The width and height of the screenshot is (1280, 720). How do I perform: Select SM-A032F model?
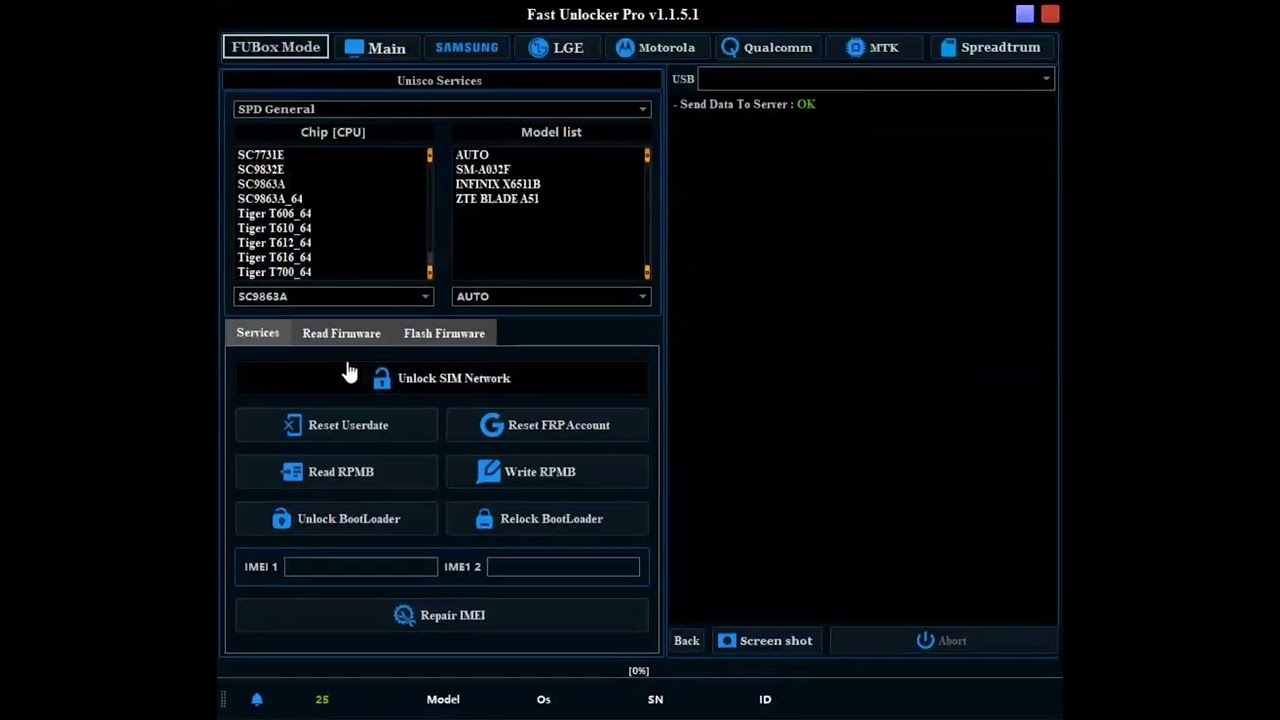click(483, 170)
